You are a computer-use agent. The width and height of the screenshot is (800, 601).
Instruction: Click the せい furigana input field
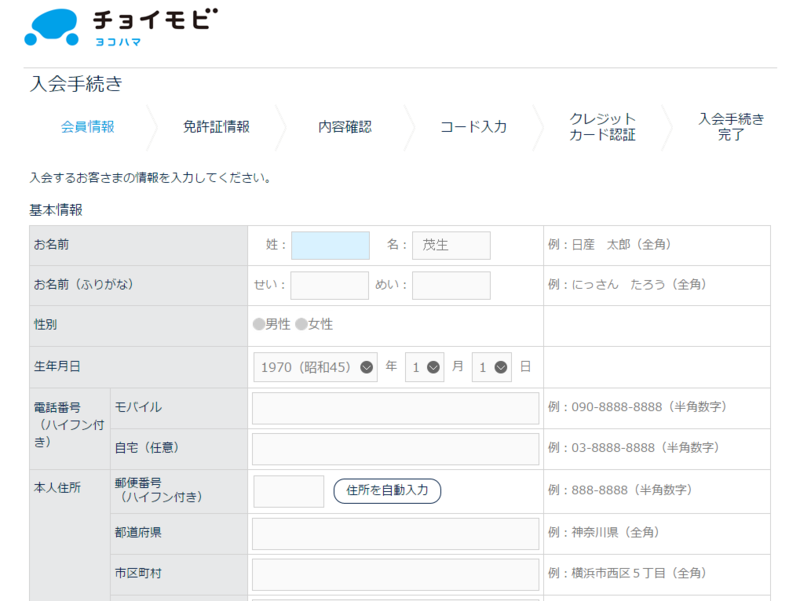point(331,286)
